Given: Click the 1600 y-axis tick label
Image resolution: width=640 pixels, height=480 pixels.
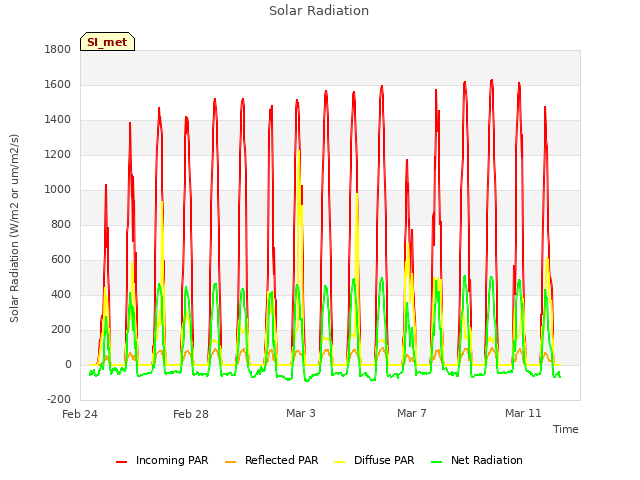Looking at the screenshot, I should tap(58, 84).
